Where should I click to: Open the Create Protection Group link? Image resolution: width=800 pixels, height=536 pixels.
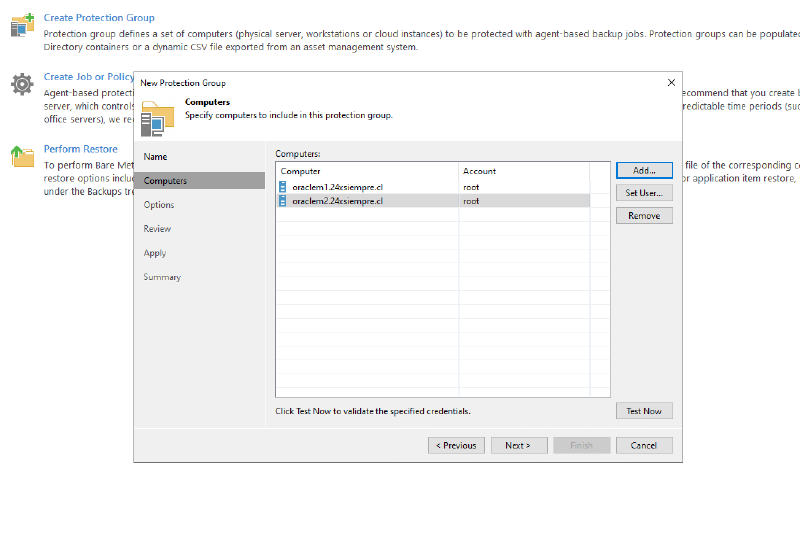(99, 18)
